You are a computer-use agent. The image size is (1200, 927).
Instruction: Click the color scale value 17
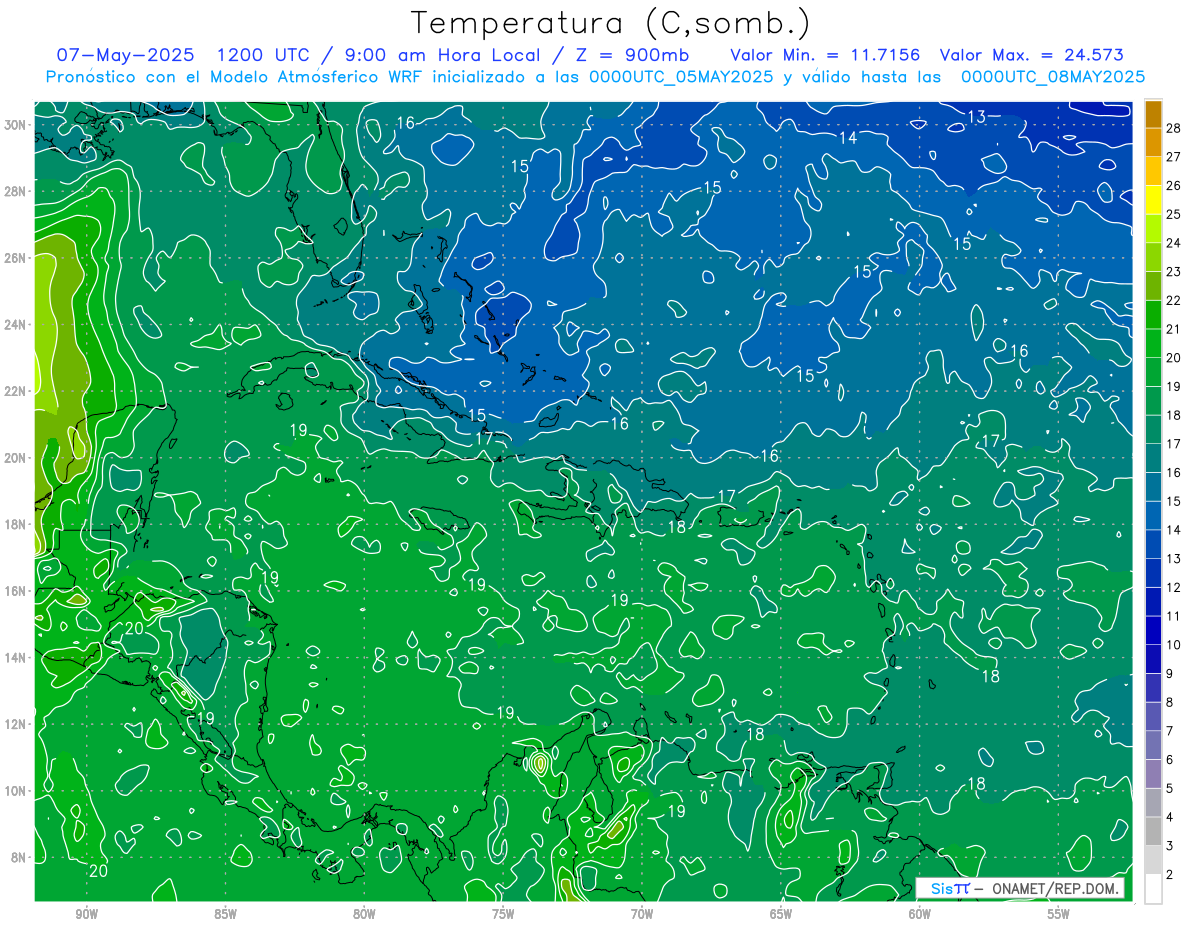pyautogui.click(x=1173, y=444)
